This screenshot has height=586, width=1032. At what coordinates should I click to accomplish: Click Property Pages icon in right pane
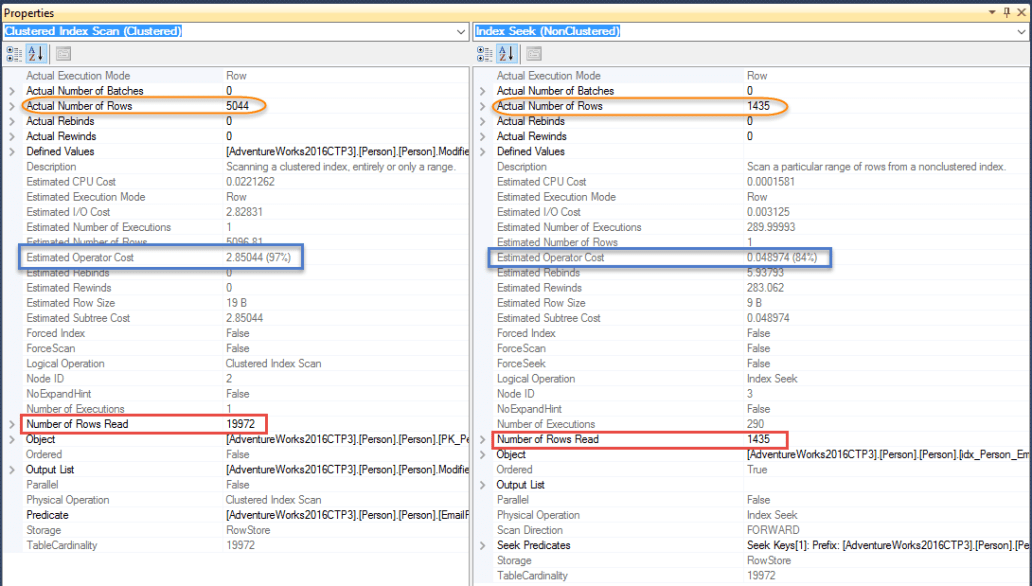530,53
